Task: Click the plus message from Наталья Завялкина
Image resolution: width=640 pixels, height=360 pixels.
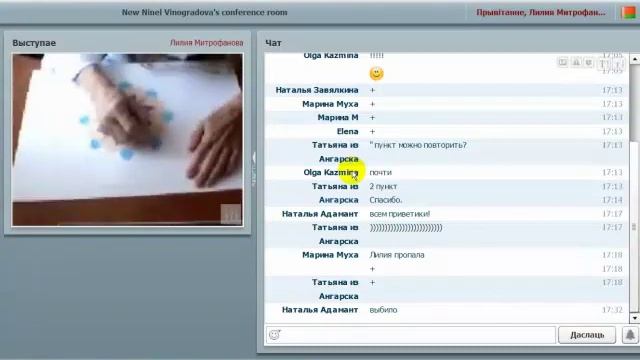Action: point(372,90)
